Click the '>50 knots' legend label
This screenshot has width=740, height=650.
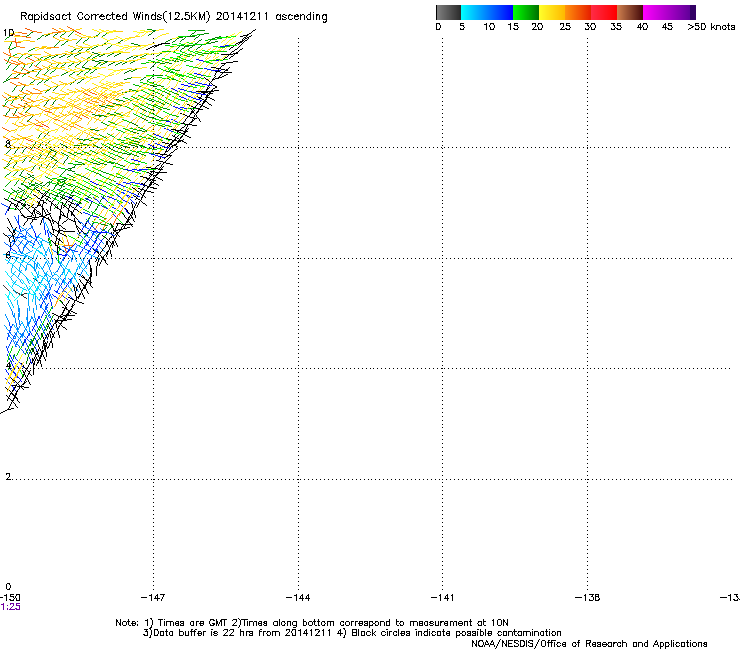[711, 27]
